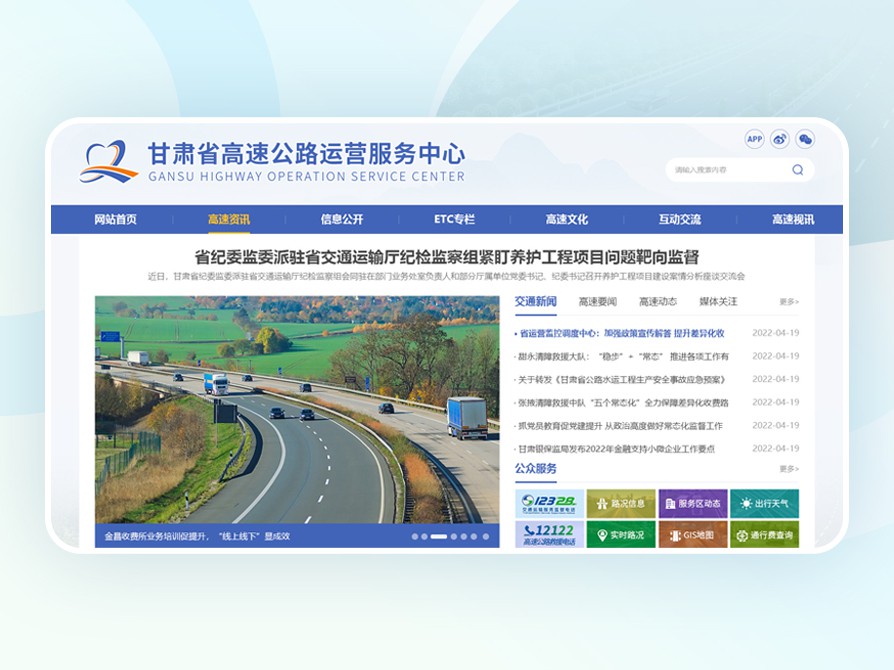Image resolution: width=894 pixels, height=670 pixels.
Task: Open the GIS地图 service tile
Action: tap(693, 535)
